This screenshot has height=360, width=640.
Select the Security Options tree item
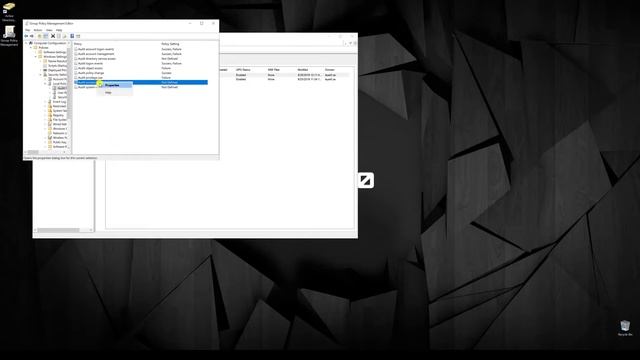coord(60,97)
